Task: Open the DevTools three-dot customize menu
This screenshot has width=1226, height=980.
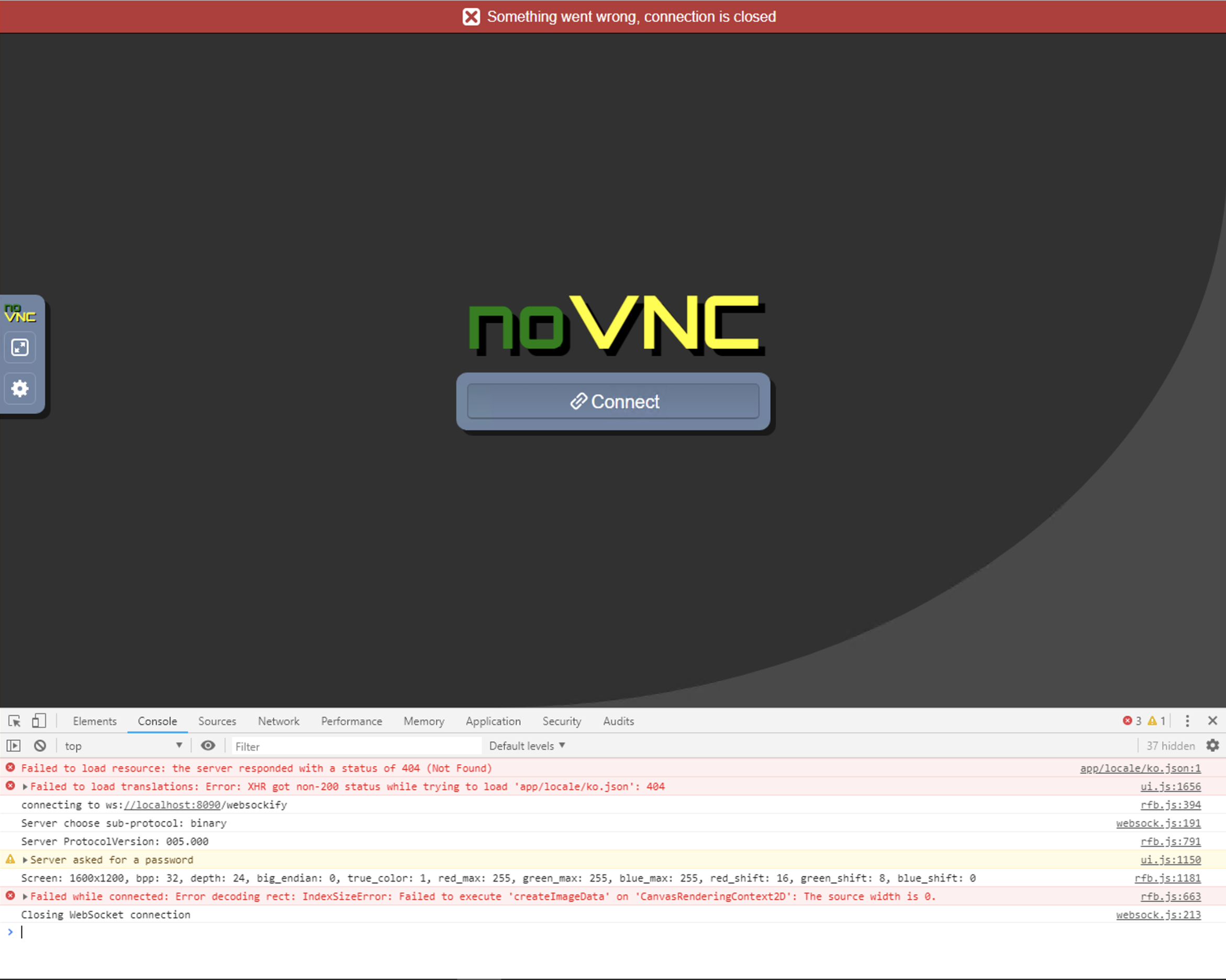Action: (1187, 721)
